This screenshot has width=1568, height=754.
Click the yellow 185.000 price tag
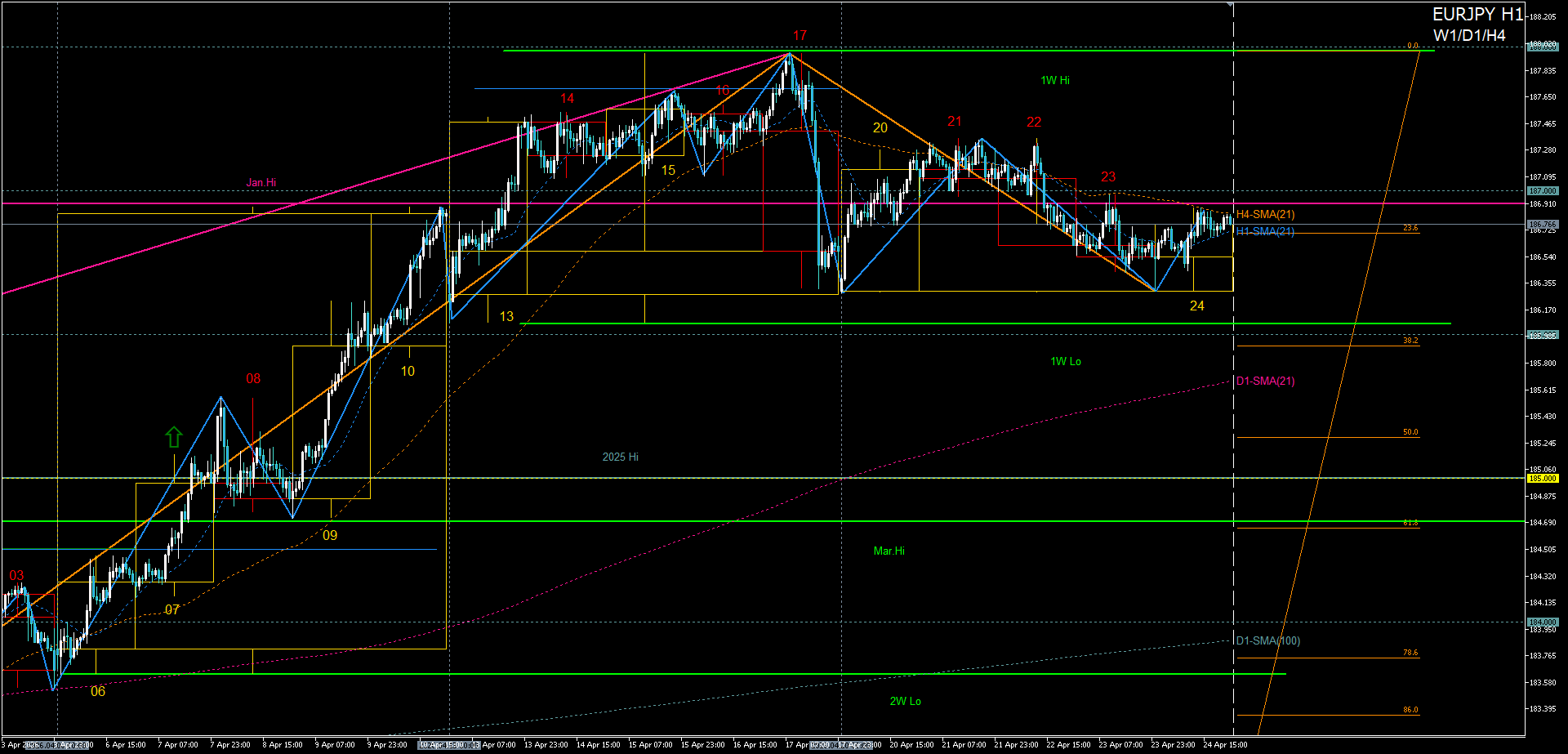click(x=1543, y=479)
